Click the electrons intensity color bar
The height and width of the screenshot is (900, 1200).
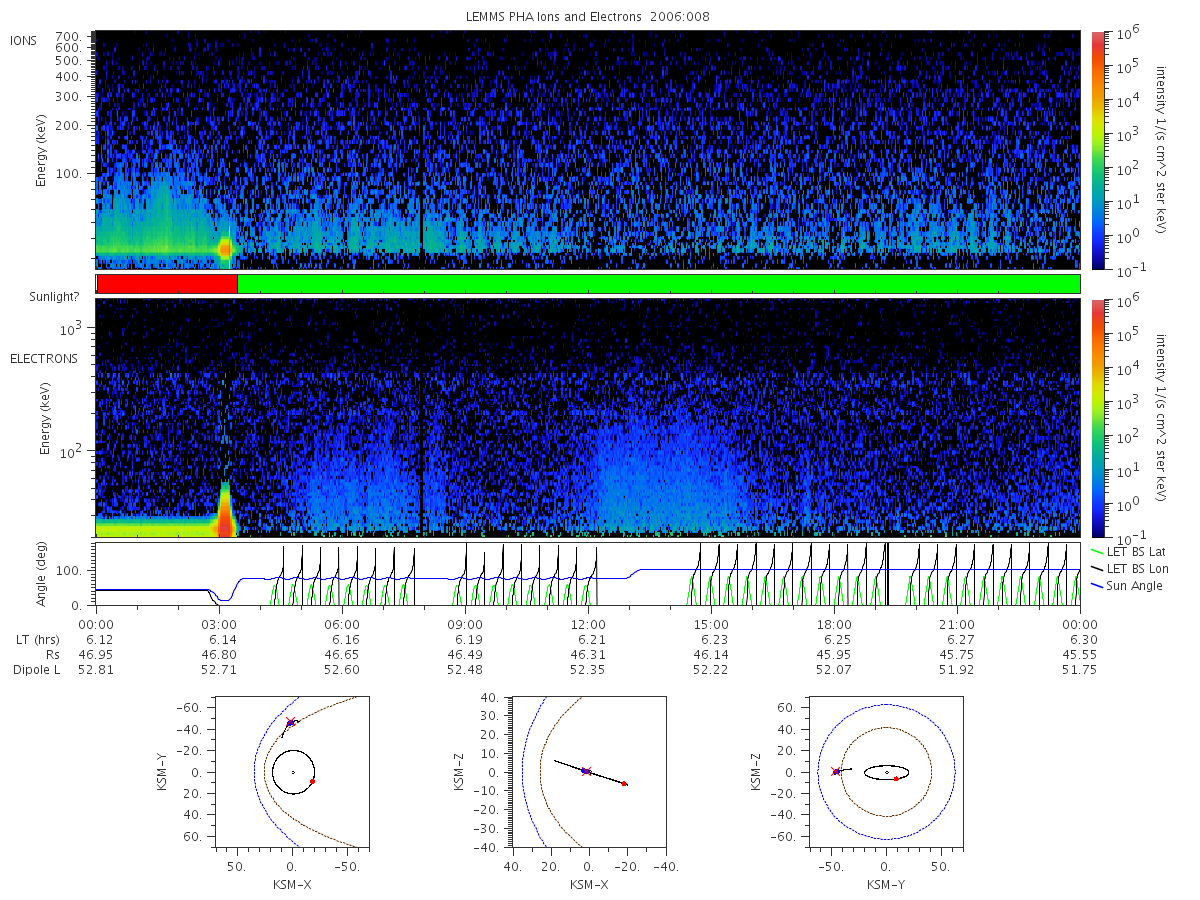point(1098,418)
